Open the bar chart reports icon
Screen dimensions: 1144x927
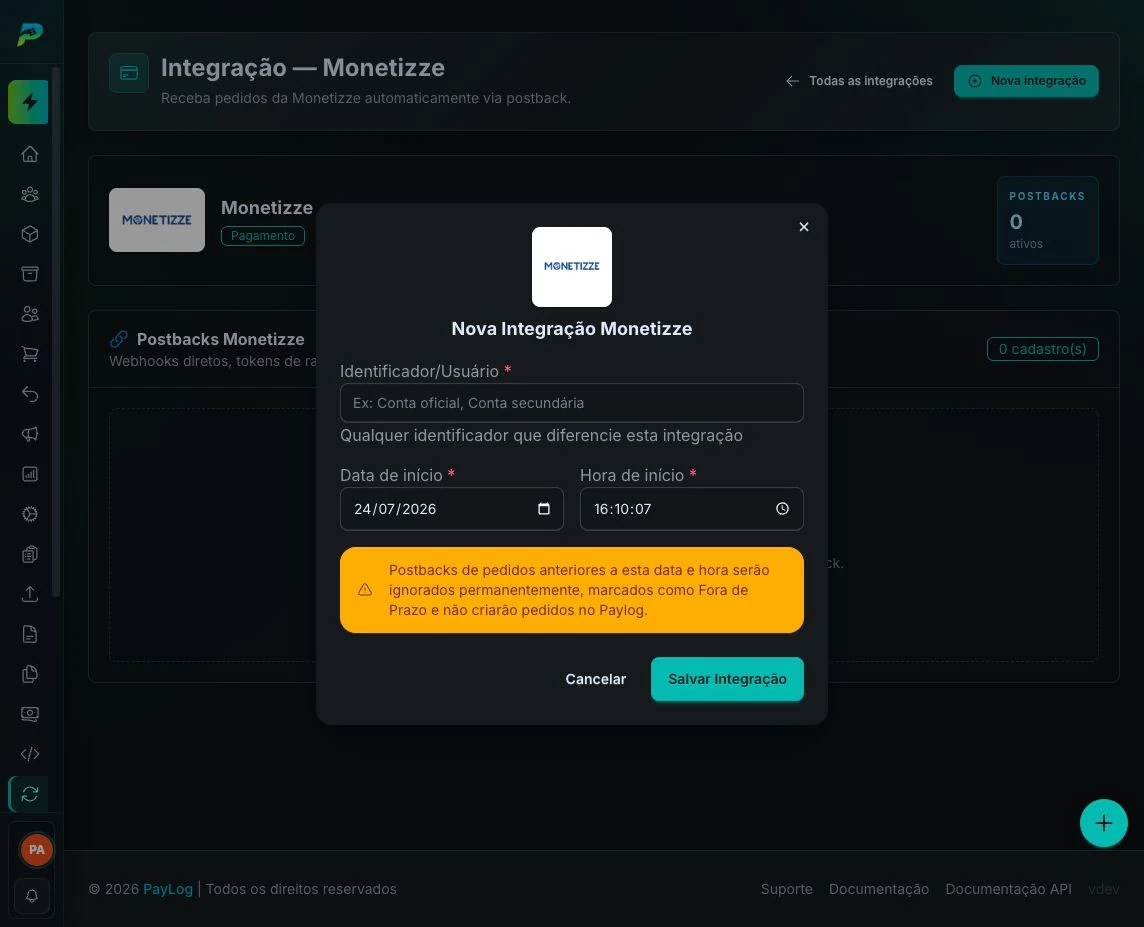click(30, 474)
